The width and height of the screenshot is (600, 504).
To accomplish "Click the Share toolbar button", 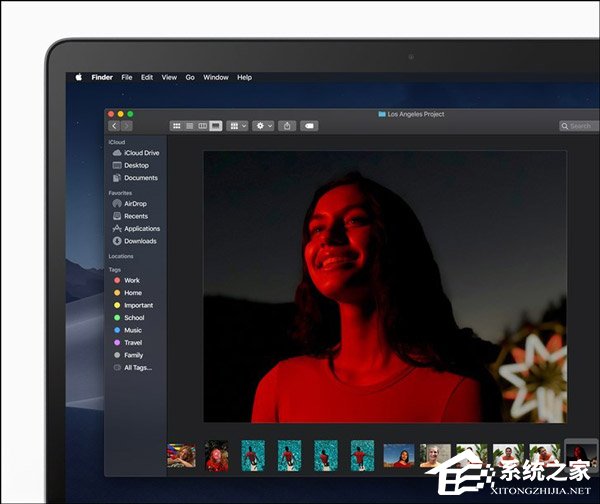I will pyautogui.click(x=287, y=126).
